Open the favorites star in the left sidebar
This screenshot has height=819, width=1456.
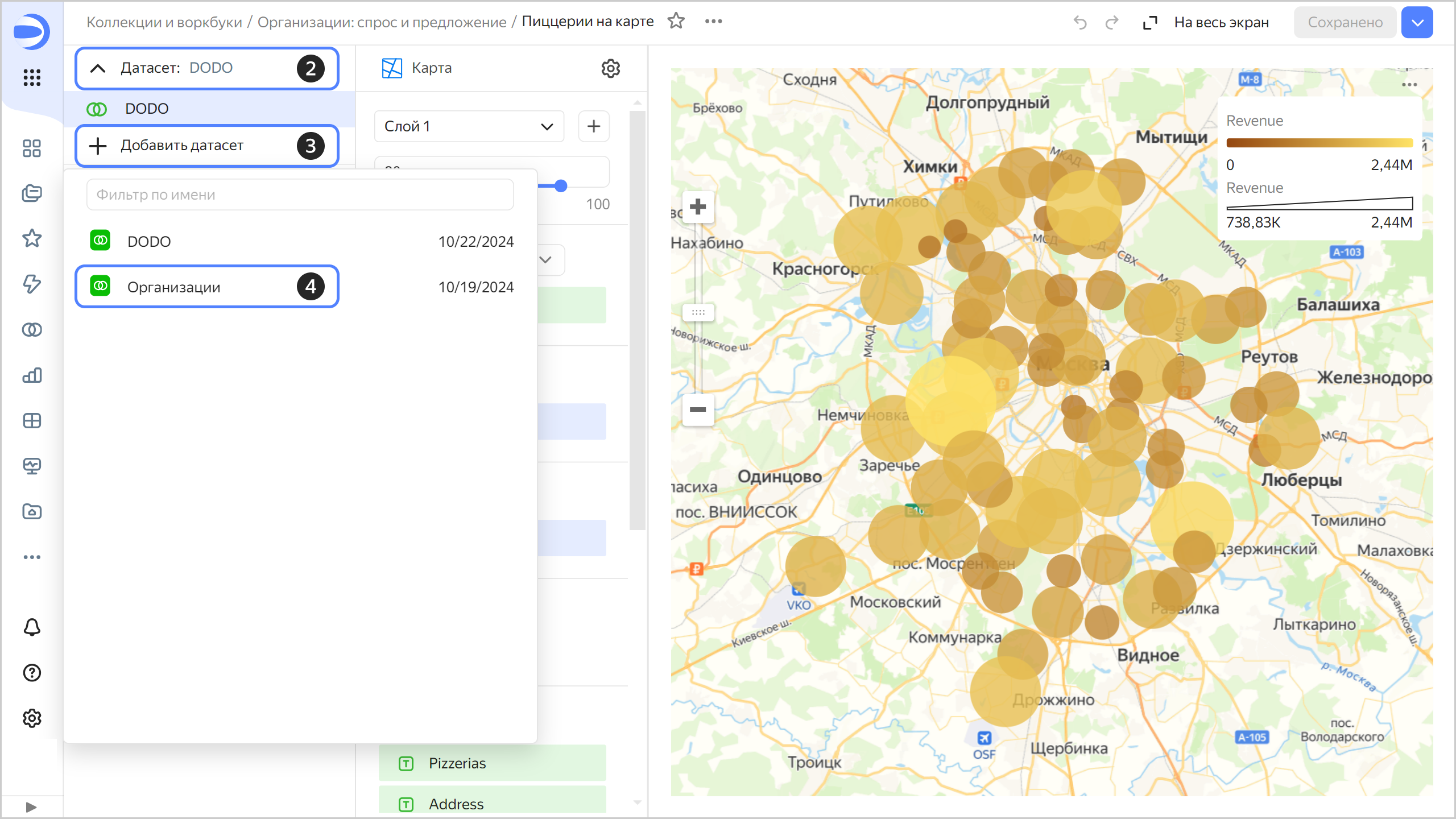[x=32, y=238]
